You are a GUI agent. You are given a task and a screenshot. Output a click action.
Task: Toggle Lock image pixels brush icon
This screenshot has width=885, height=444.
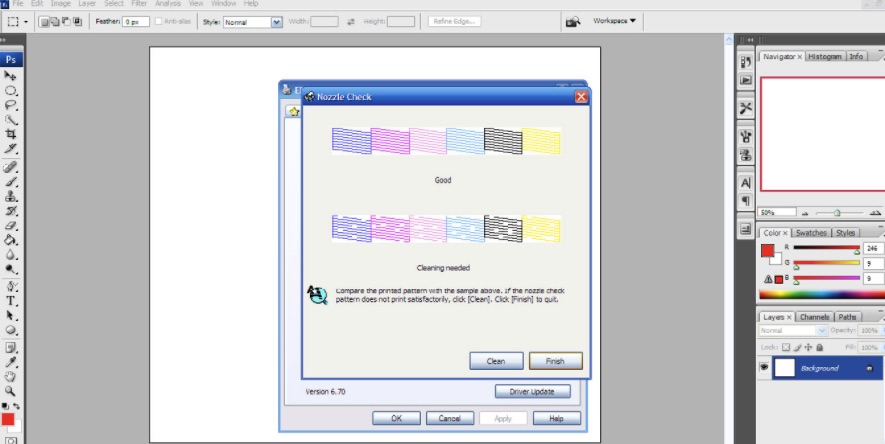tap(798, 347)
